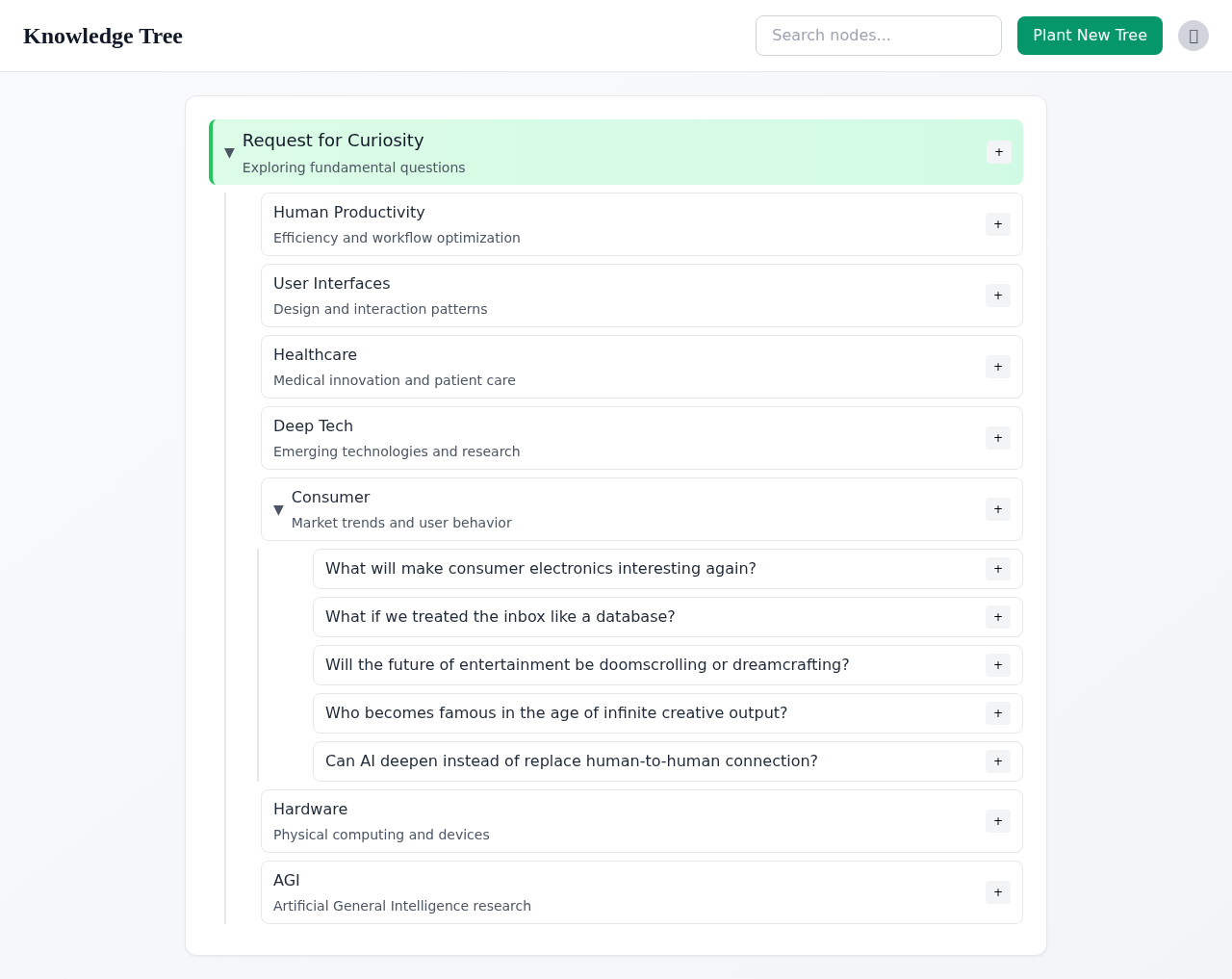Click plus on the infinite creative output question

[x=997, y=712]
